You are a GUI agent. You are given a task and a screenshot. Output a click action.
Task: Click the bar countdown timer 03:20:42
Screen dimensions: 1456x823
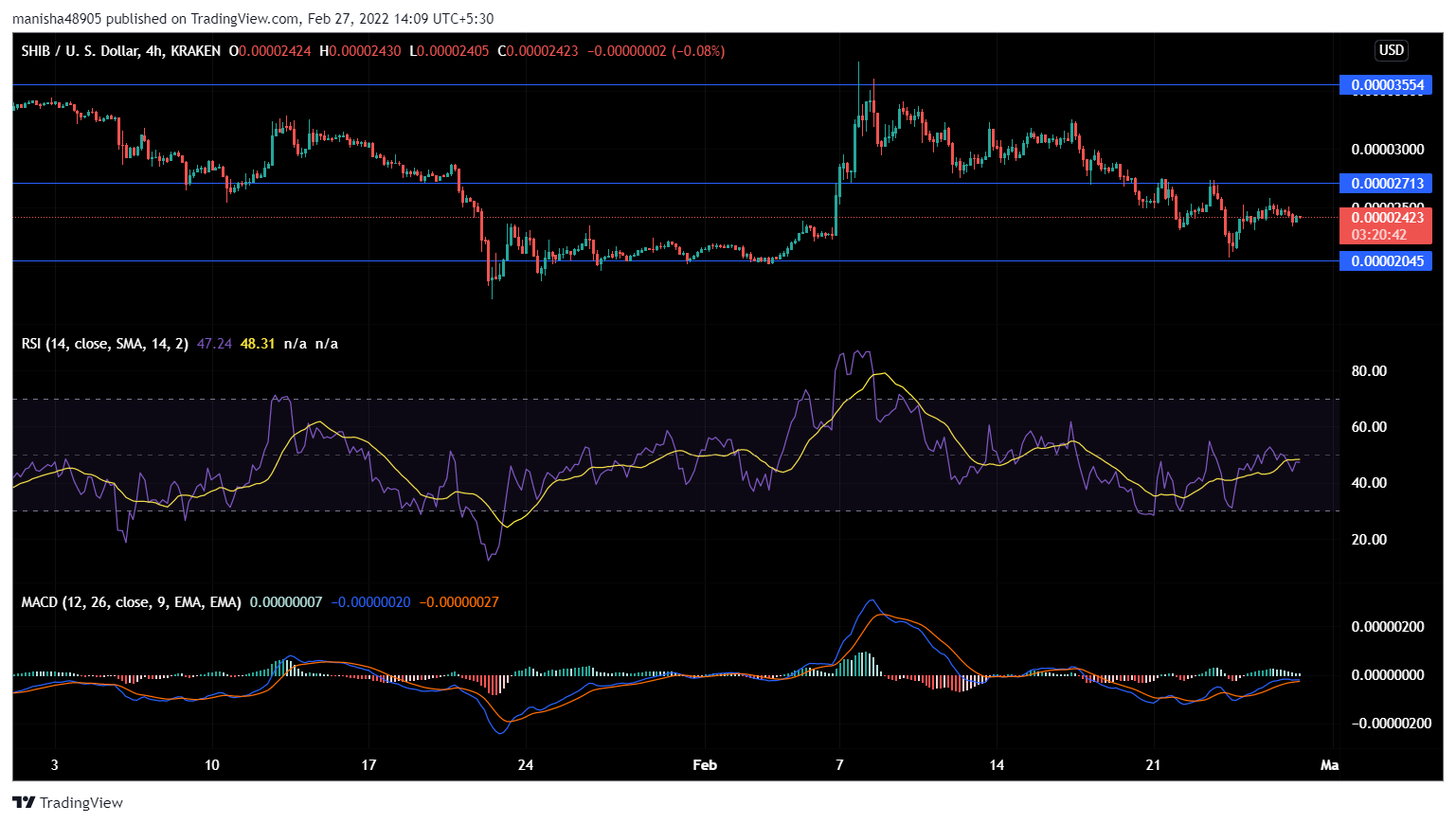pos(1379,235)
